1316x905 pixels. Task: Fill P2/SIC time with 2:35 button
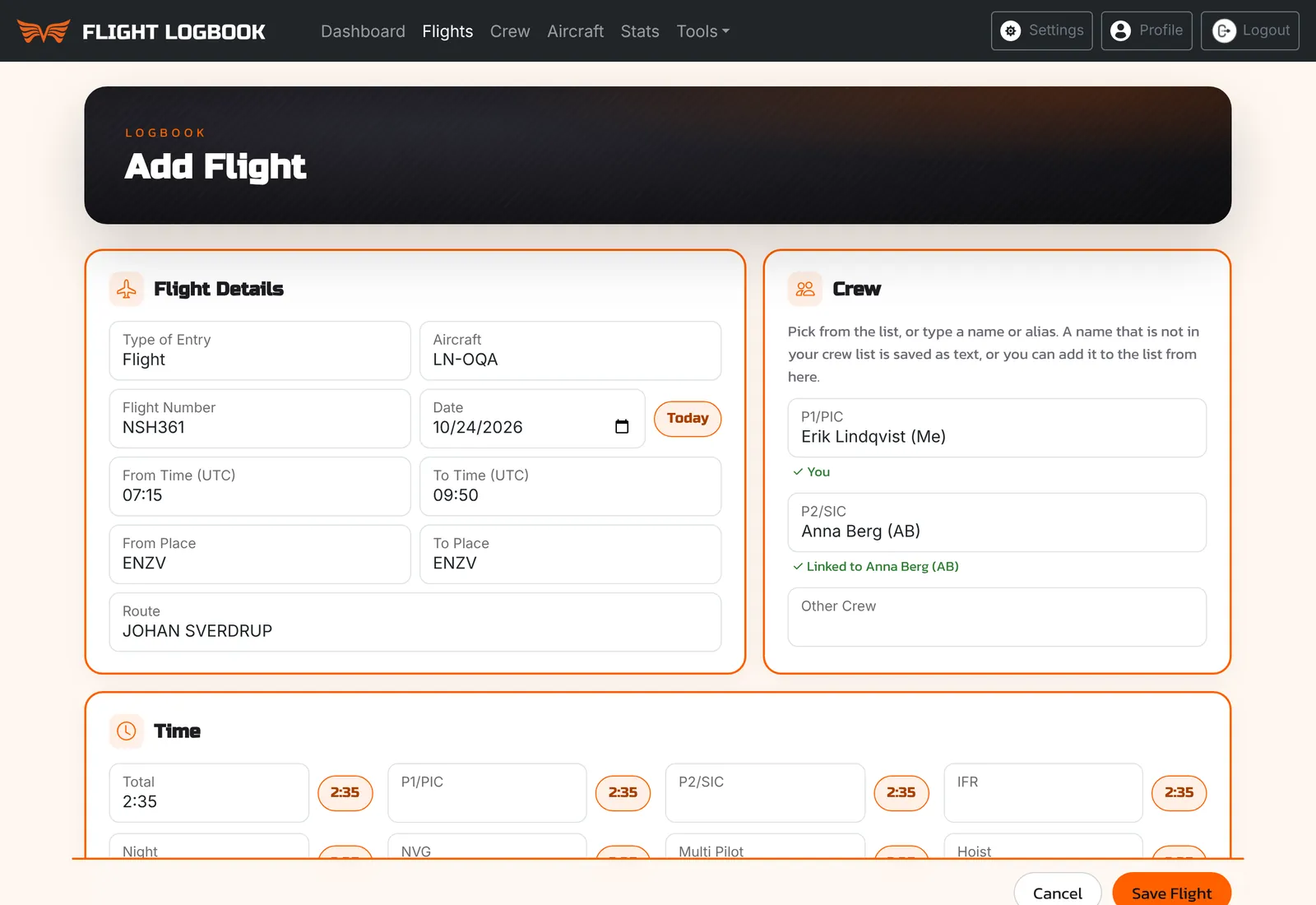(x=901, y=792)
